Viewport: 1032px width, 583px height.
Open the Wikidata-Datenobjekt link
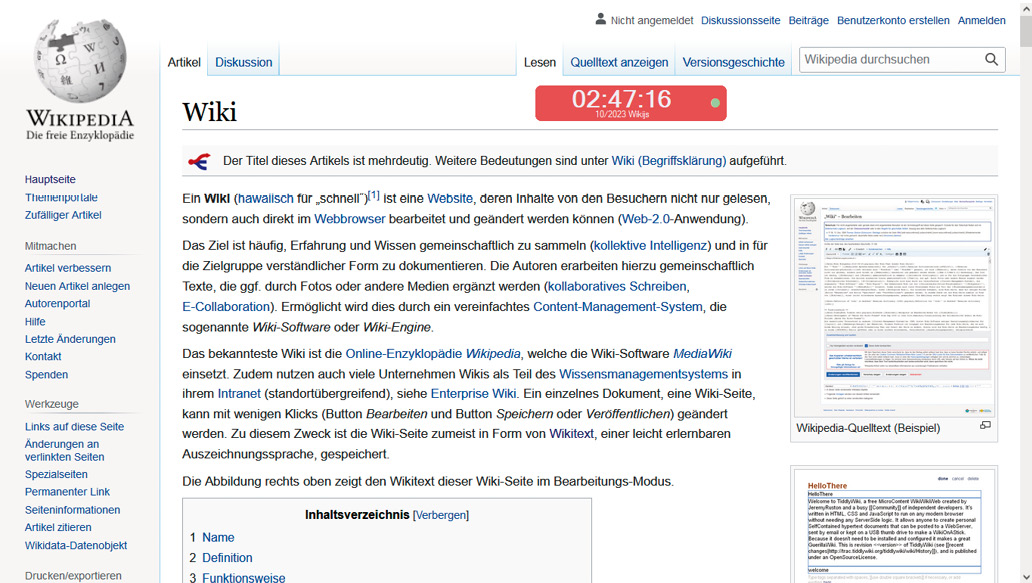pyautogui.click(x=76, y=545)
